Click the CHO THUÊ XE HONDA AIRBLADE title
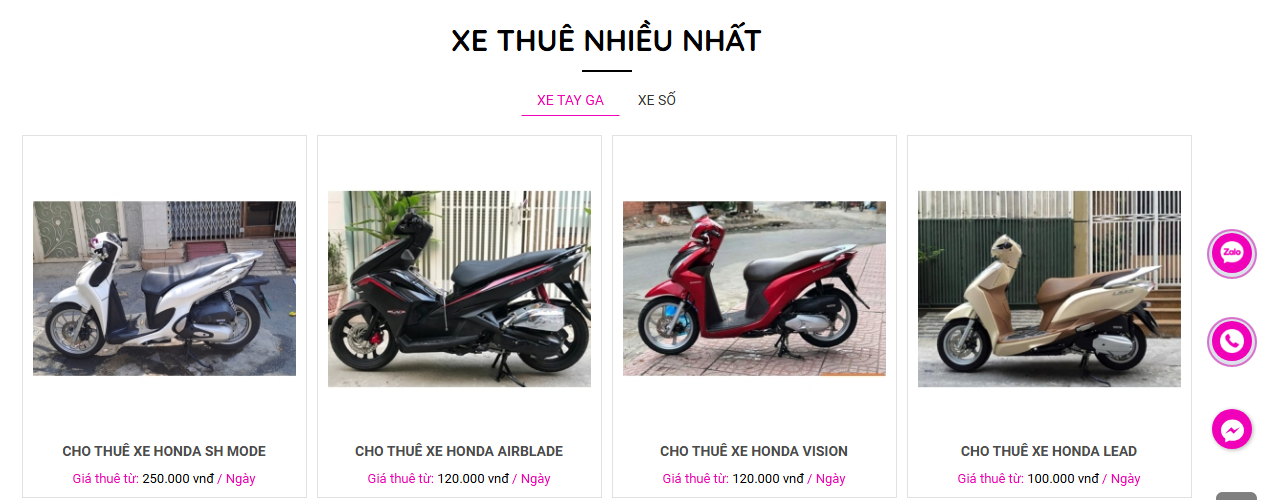The image size is (1269, 500). [x=459, y=451]
